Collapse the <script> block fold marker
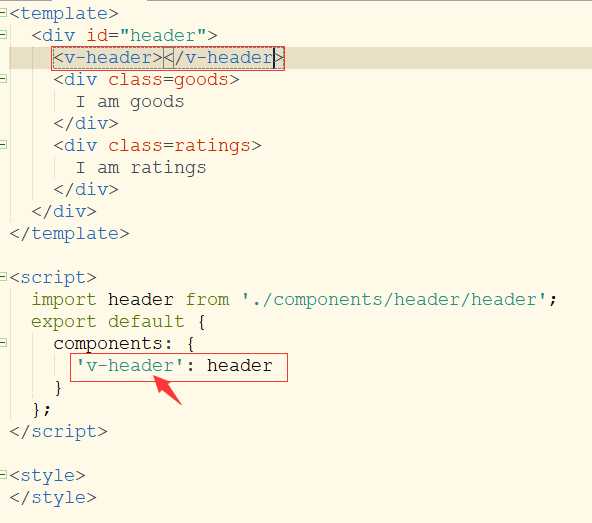 (3, 277)
